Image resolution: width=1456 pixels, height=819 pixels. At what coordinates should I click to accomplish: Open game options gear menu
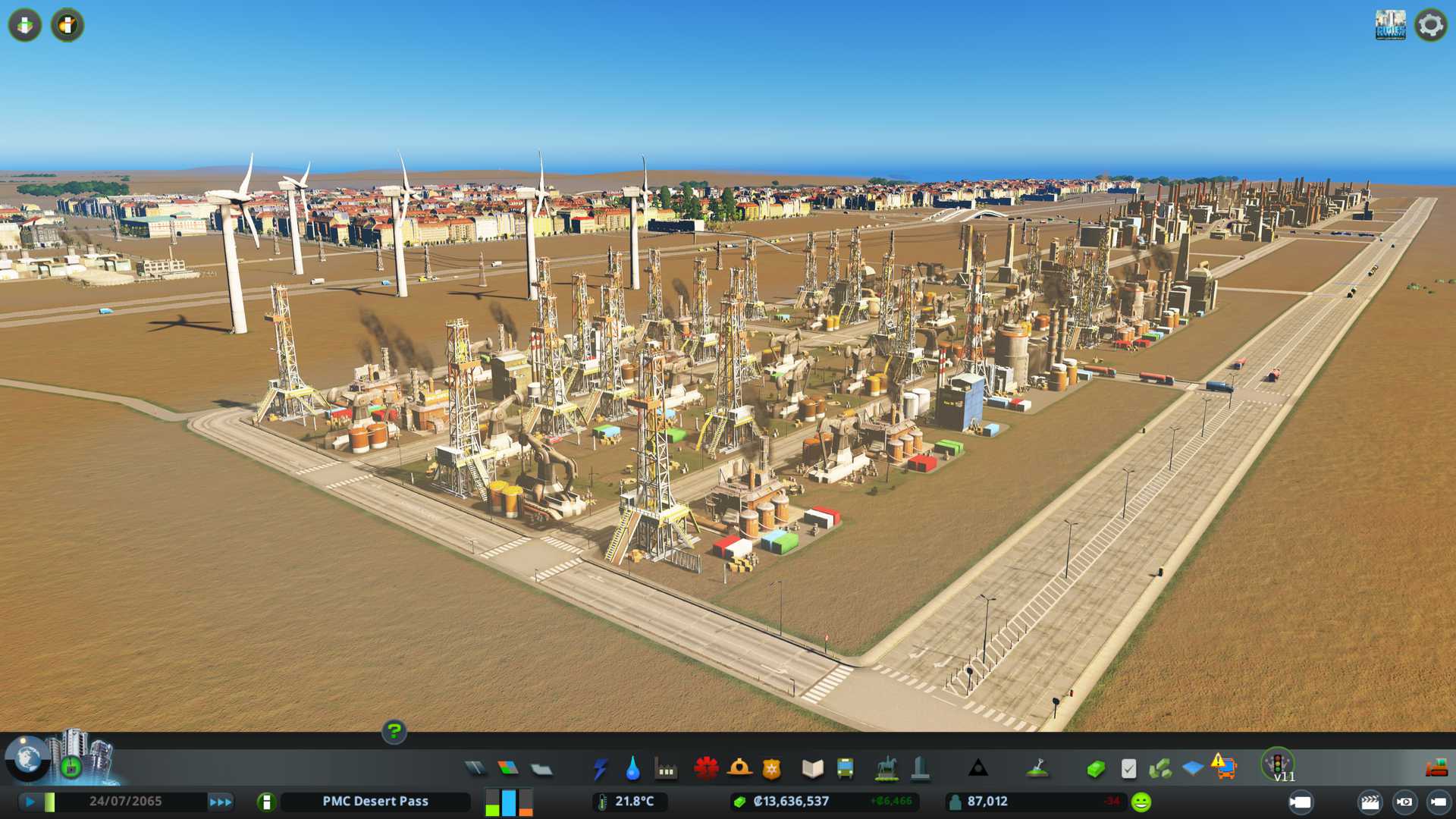pyautogui.click(x=1430, y=25)
